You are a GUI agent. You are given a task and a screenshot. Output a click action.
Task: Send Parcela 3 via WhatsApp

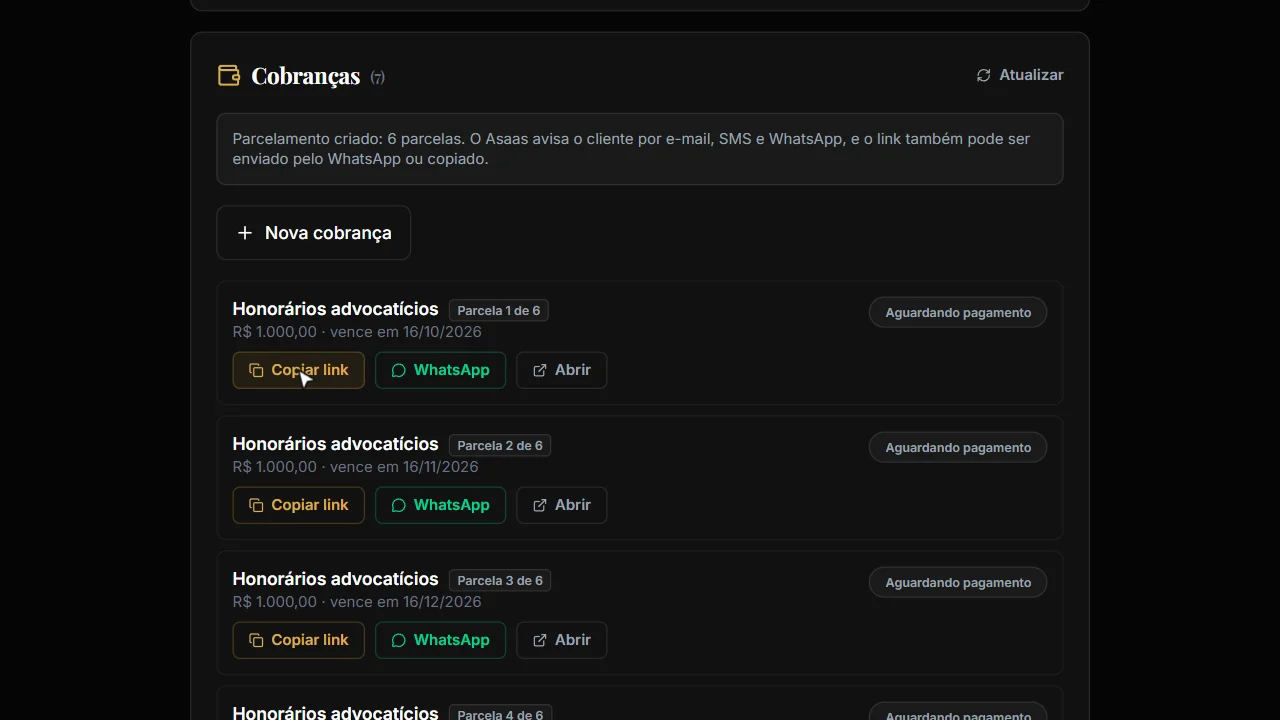[440, 640]
